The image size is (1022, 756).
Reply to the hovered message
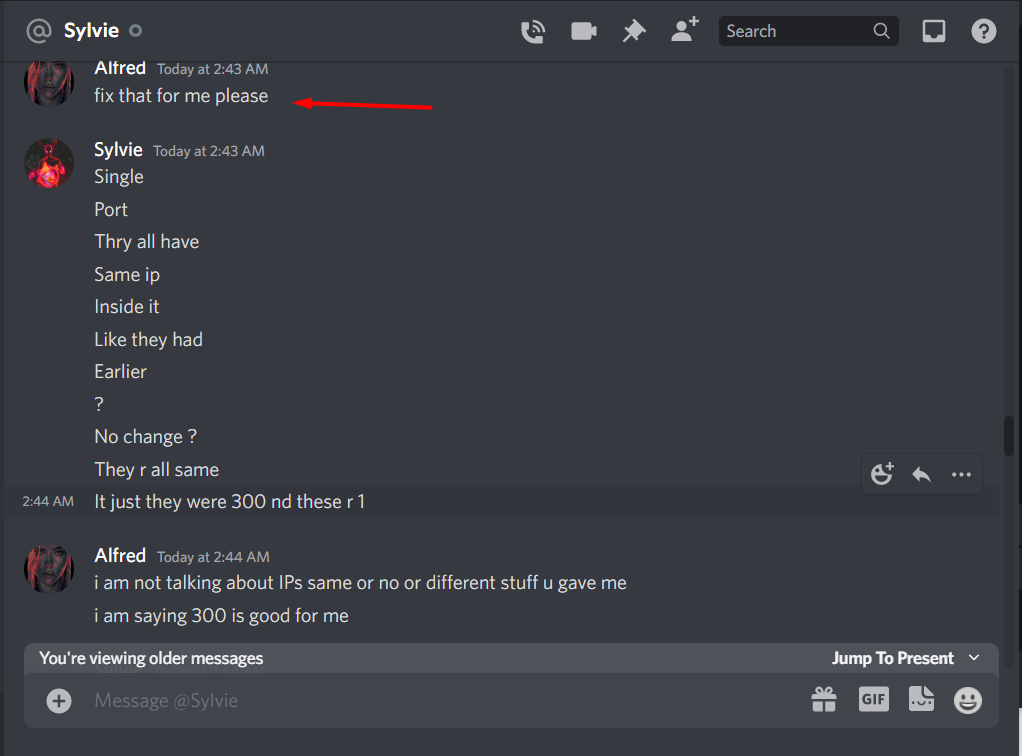(x=921, y=474)
